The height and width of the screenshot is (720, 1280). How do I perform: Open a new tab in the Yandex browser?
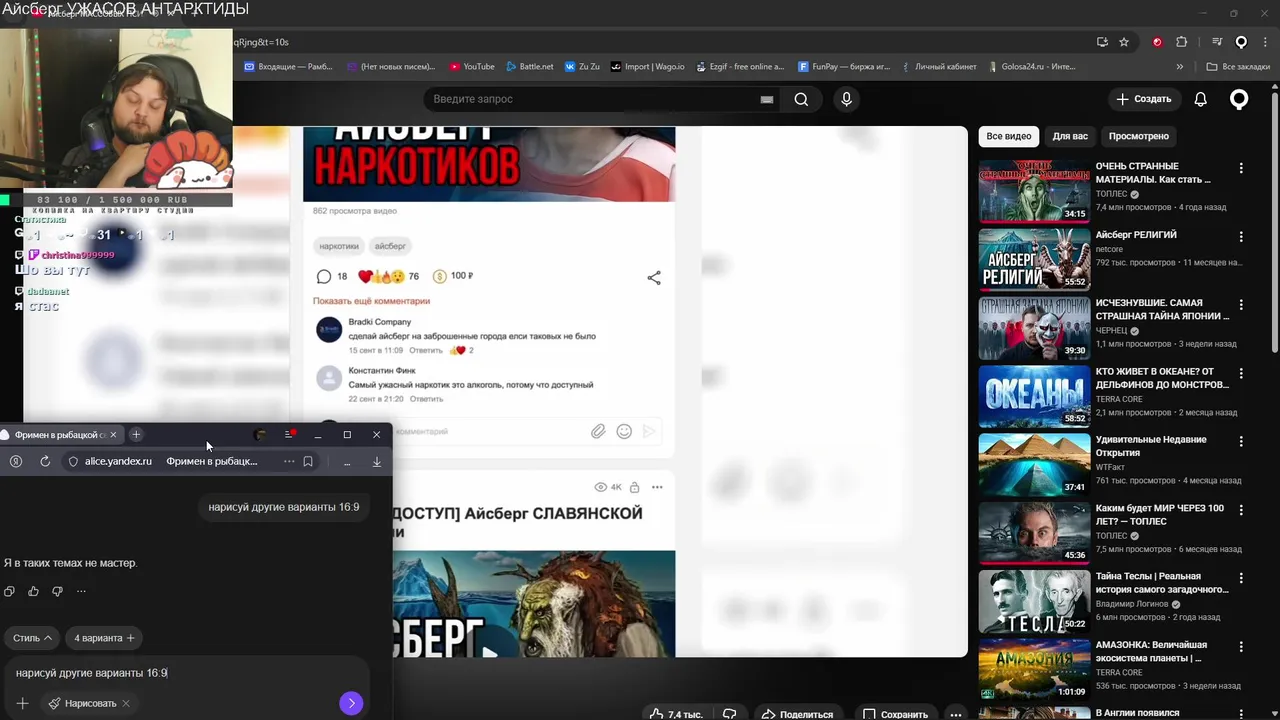click(x=136, y=434)
